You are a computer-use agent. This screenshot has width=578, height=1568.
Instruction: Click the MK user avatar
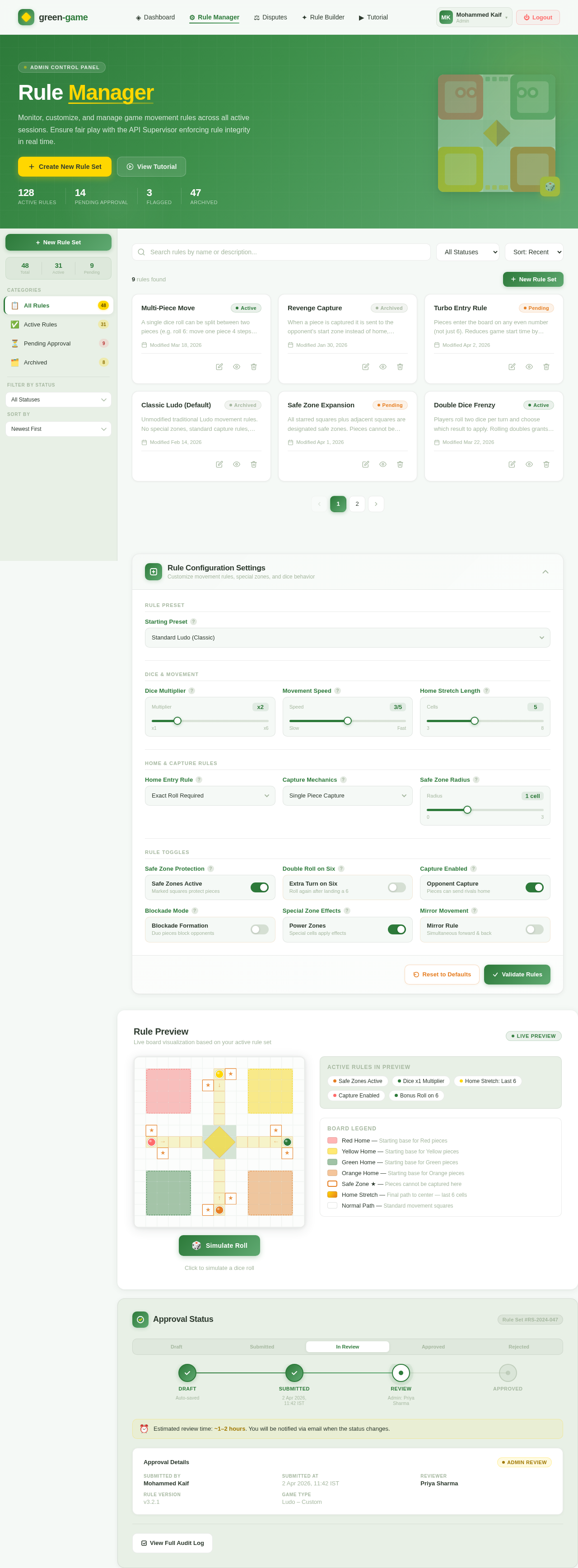pos(446,17)
